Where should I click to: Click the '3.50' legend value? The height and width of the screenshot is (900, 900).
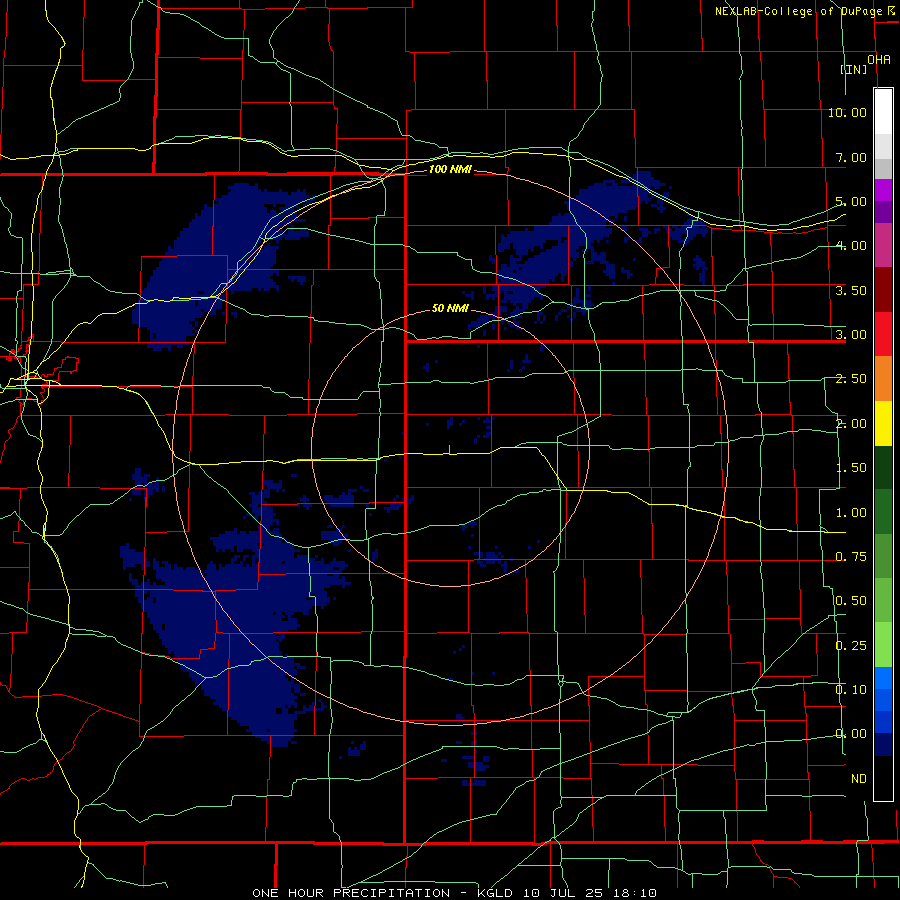pos(851,290)
